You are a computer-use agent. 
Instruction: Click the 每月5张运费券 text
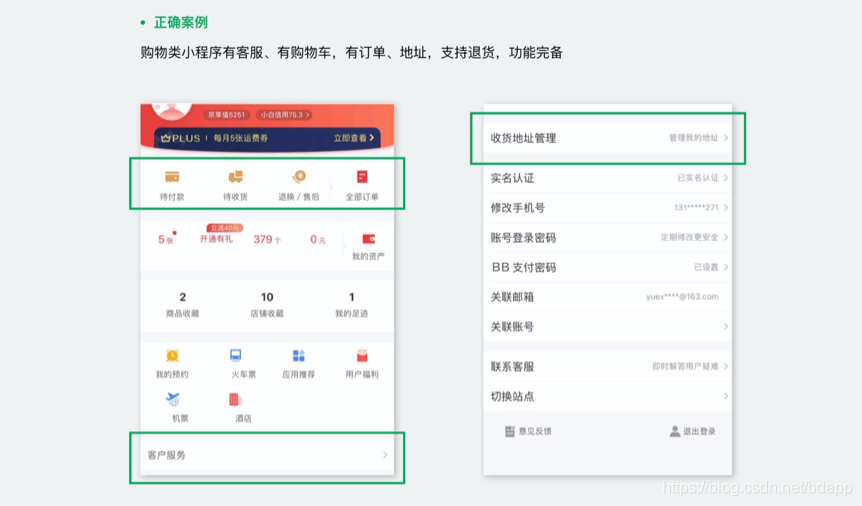pos(241,138)
